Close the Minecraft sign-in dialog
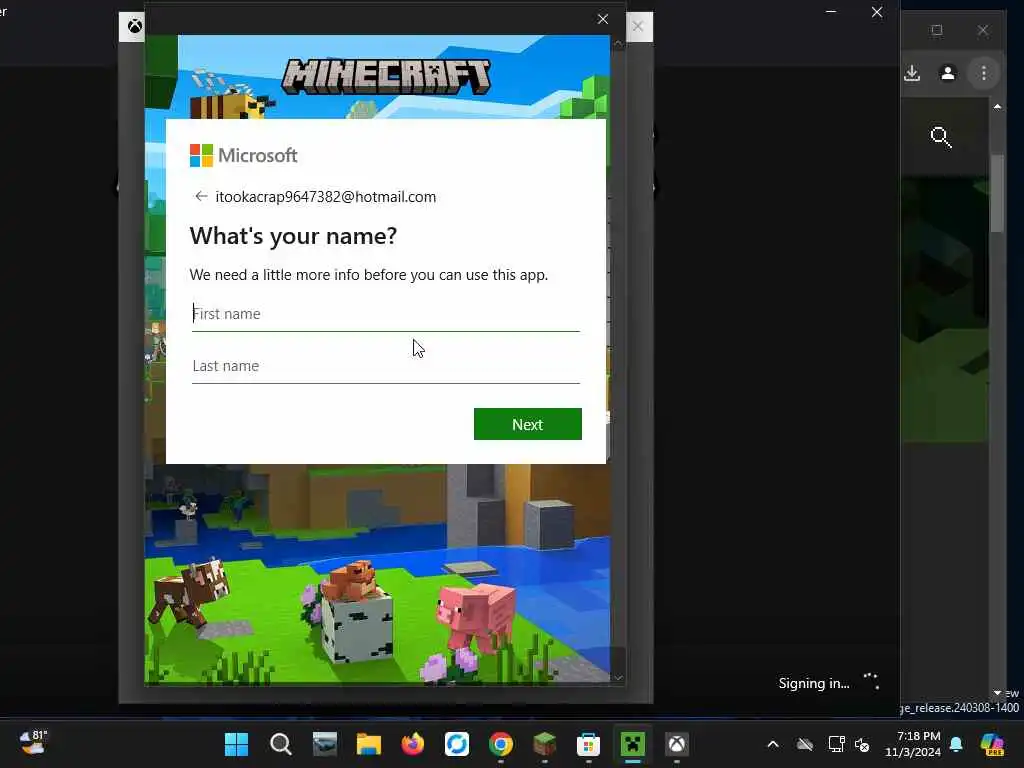 tap(603, 20)
